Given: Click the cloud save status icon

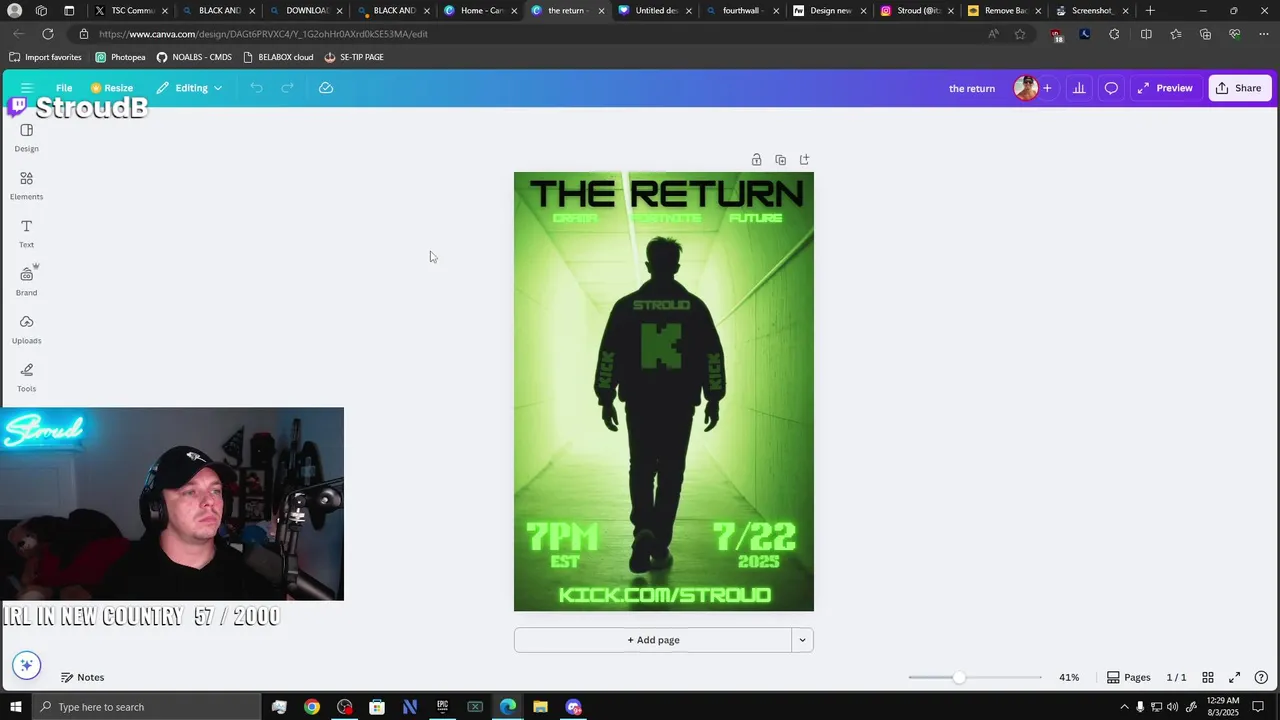Looking at the screenshot, I should click(x=326, y=88).
